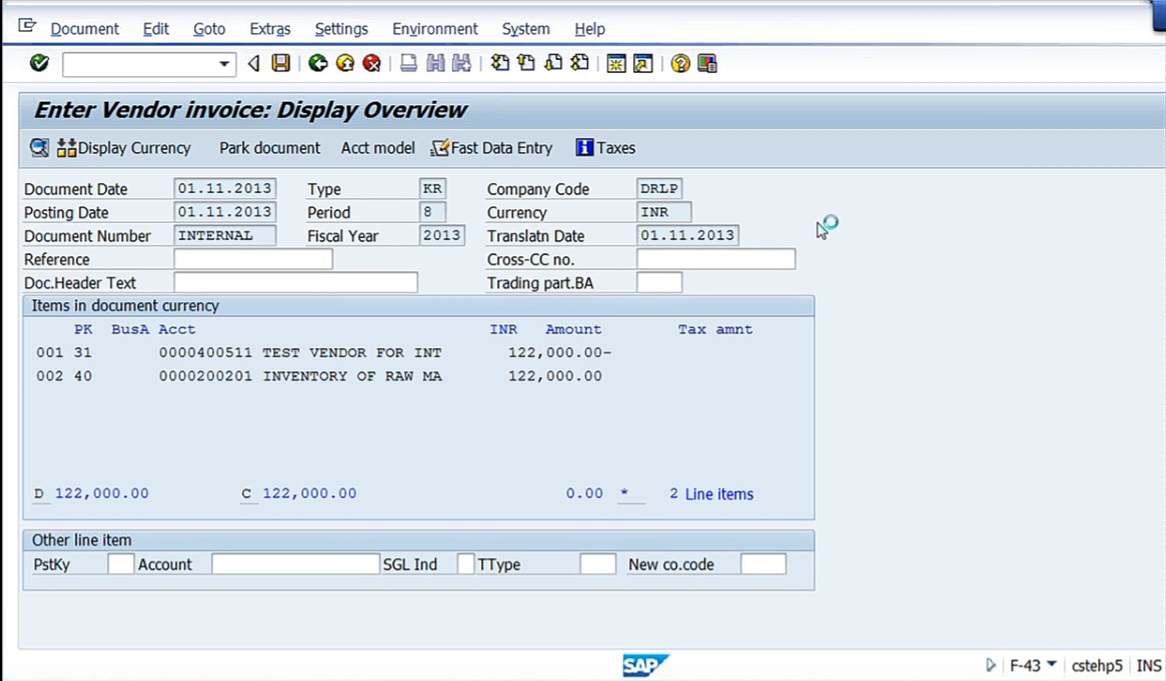This screenshot has width=1166, height=681.
Task: Click the Fiscal Year field 2013
Action: (442, 236)
